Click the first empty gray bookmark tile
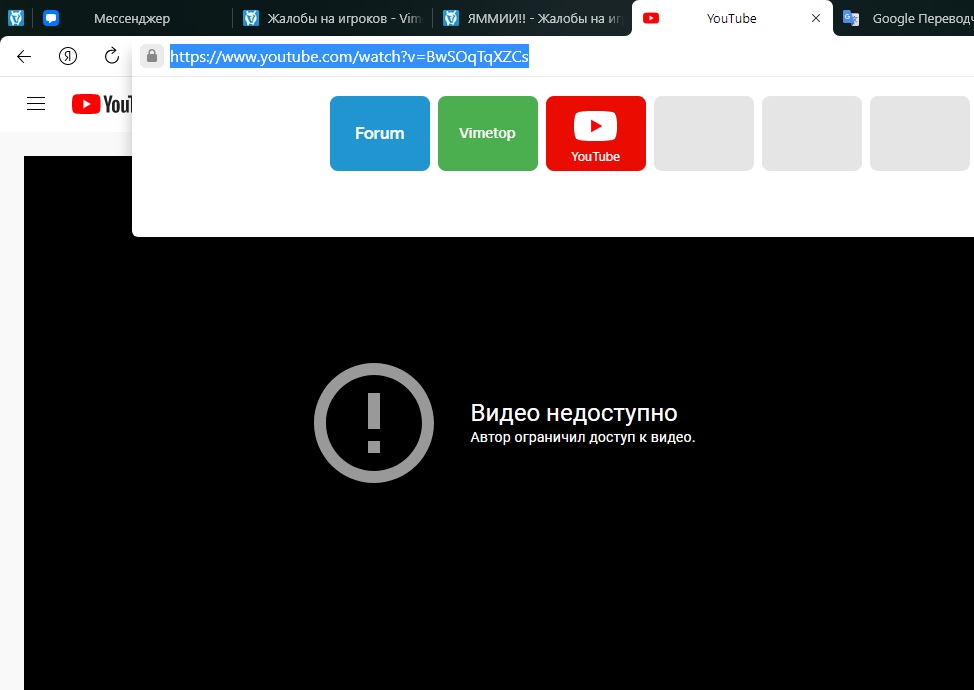Image resolution: width=974 pixels, height=690 pixels. pyautogui.click(x=704, y=133)
